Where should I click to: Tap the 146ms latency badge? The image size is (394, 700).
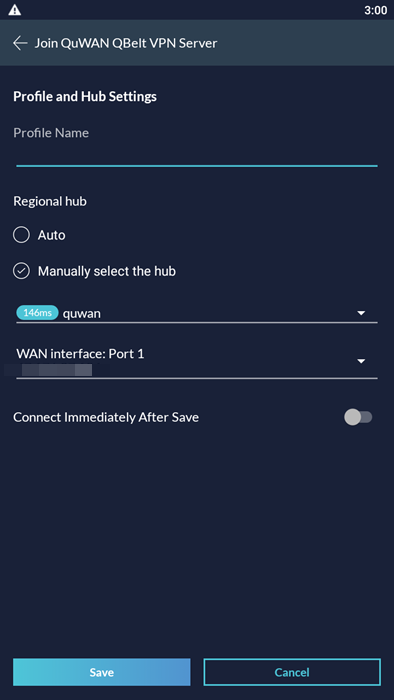point(37,313)
